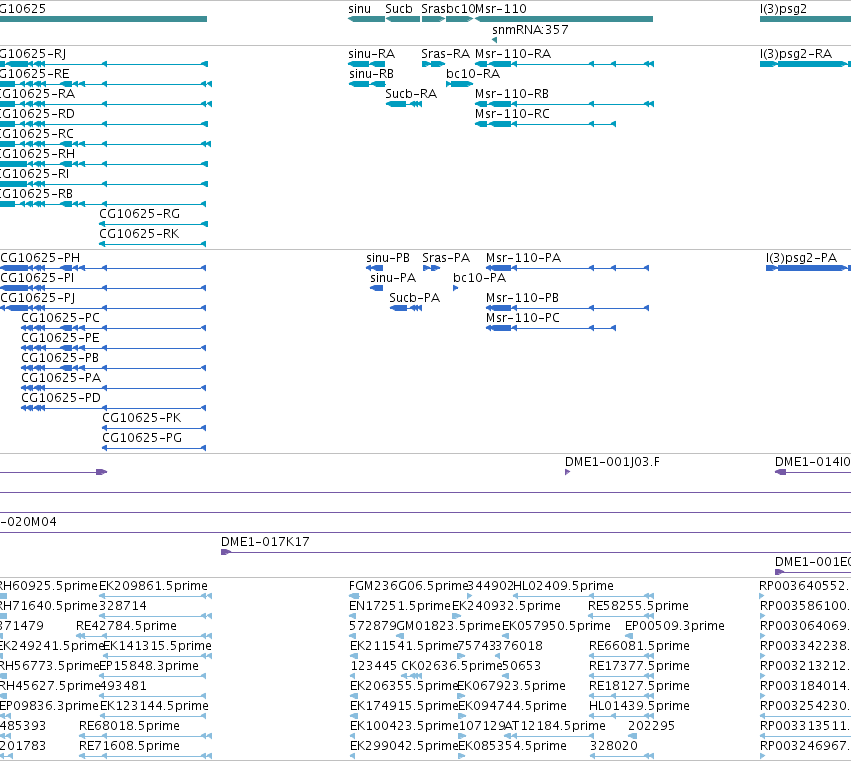This screenshot has height=761, width=851.
Task: Click the sinu gene label
Action: pyautogui.click(x=359, y=9)
